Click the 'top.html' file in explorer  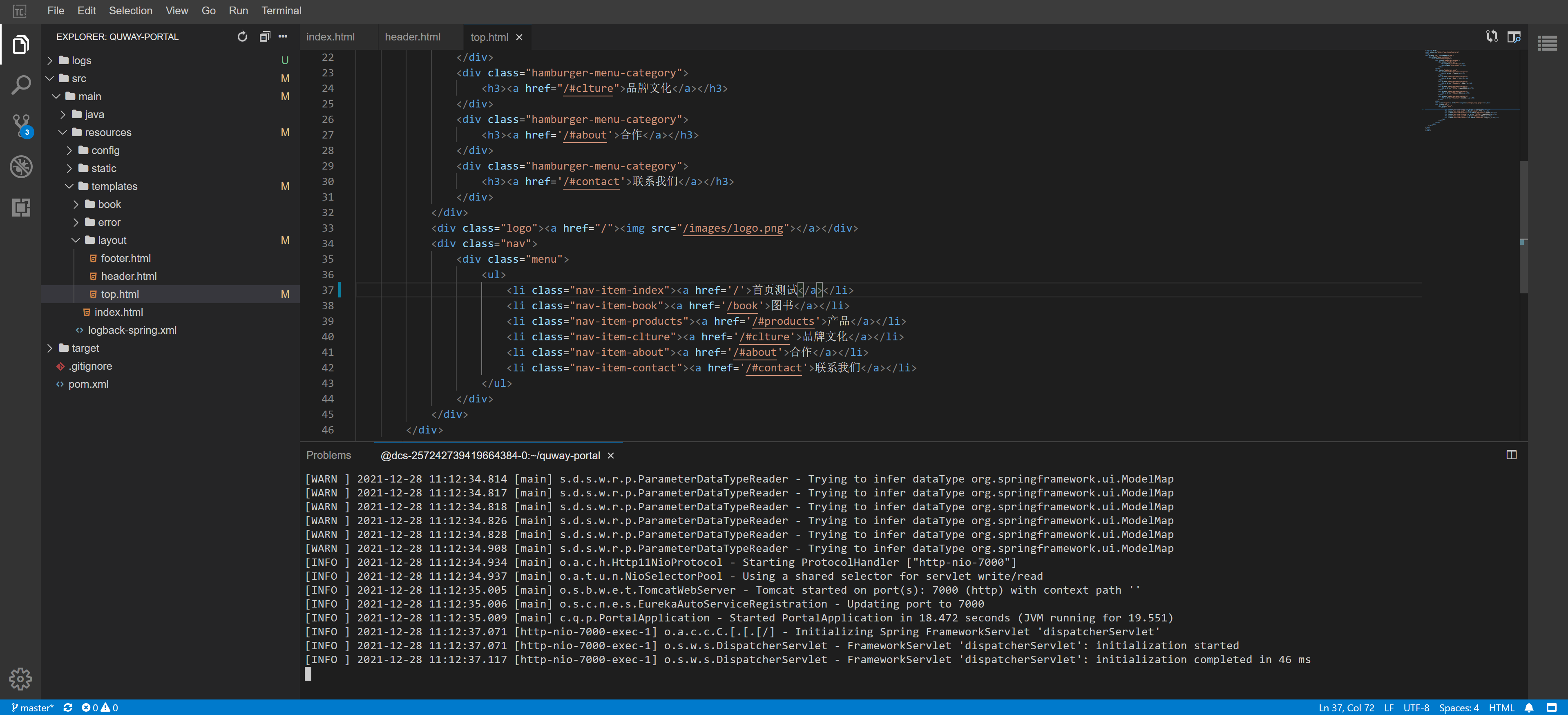tap(119, 294)
